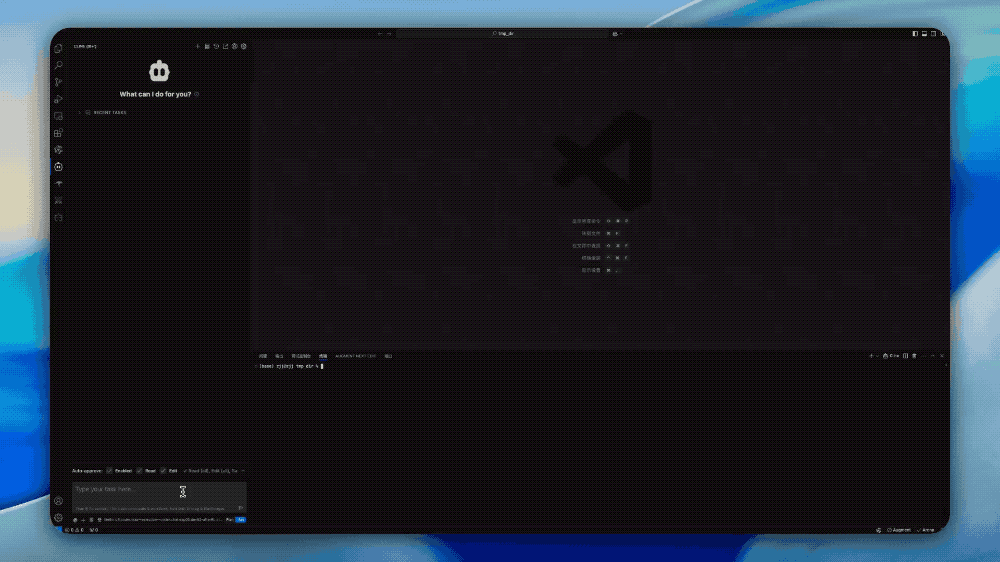
Task: Add a new terminal with the plus button
Action: coord(871,356)
